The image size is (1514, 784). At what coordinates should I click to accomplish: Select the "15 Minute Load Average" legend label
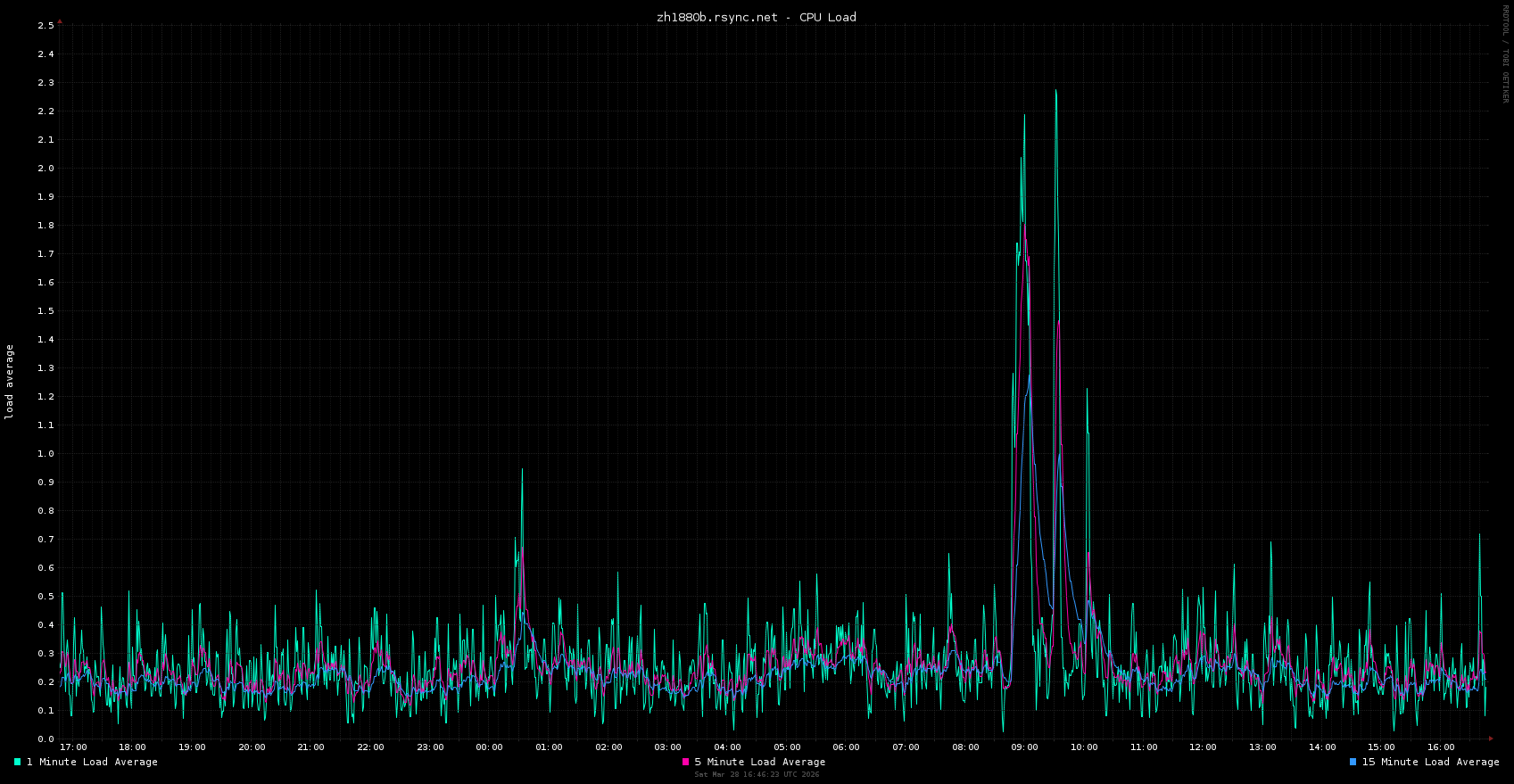pyautogui.click(x=1430, y=762)
